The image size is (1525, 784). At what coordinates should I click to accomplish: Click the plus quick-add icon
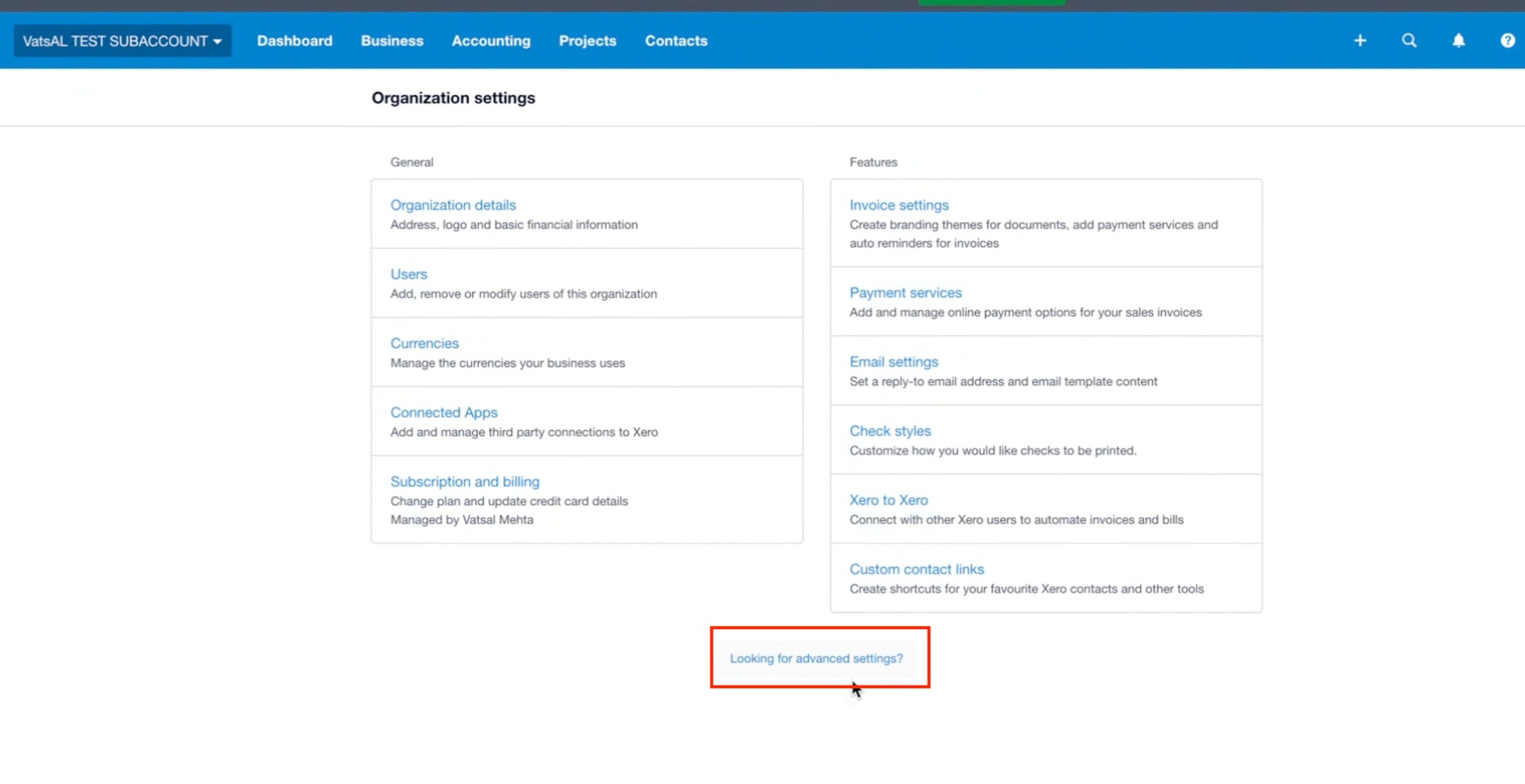tap(1360, 41)
